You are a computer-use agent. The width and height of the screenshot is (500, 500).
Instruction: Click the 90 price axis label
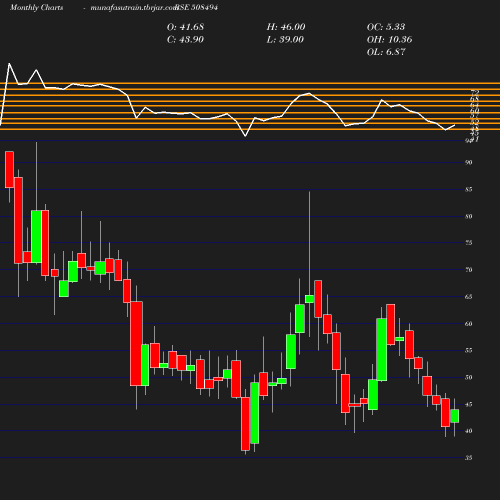pyautogui.click(x=469, y=162)
